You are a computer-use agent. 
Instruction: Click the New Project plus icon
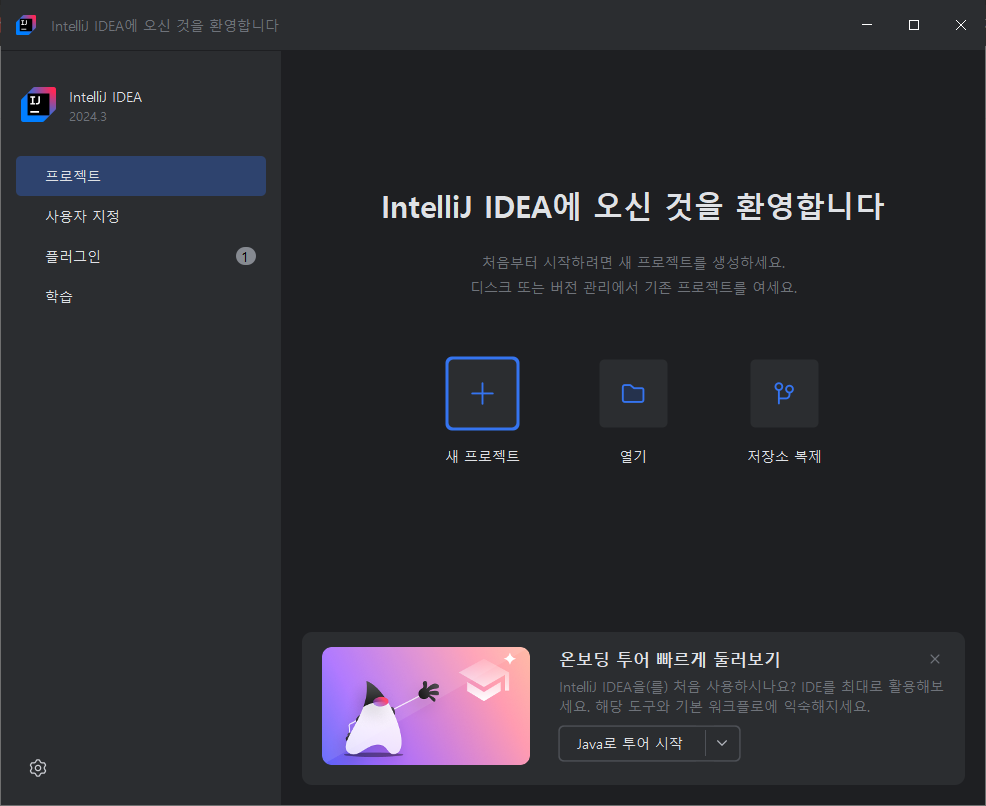(x=482, y=394)
